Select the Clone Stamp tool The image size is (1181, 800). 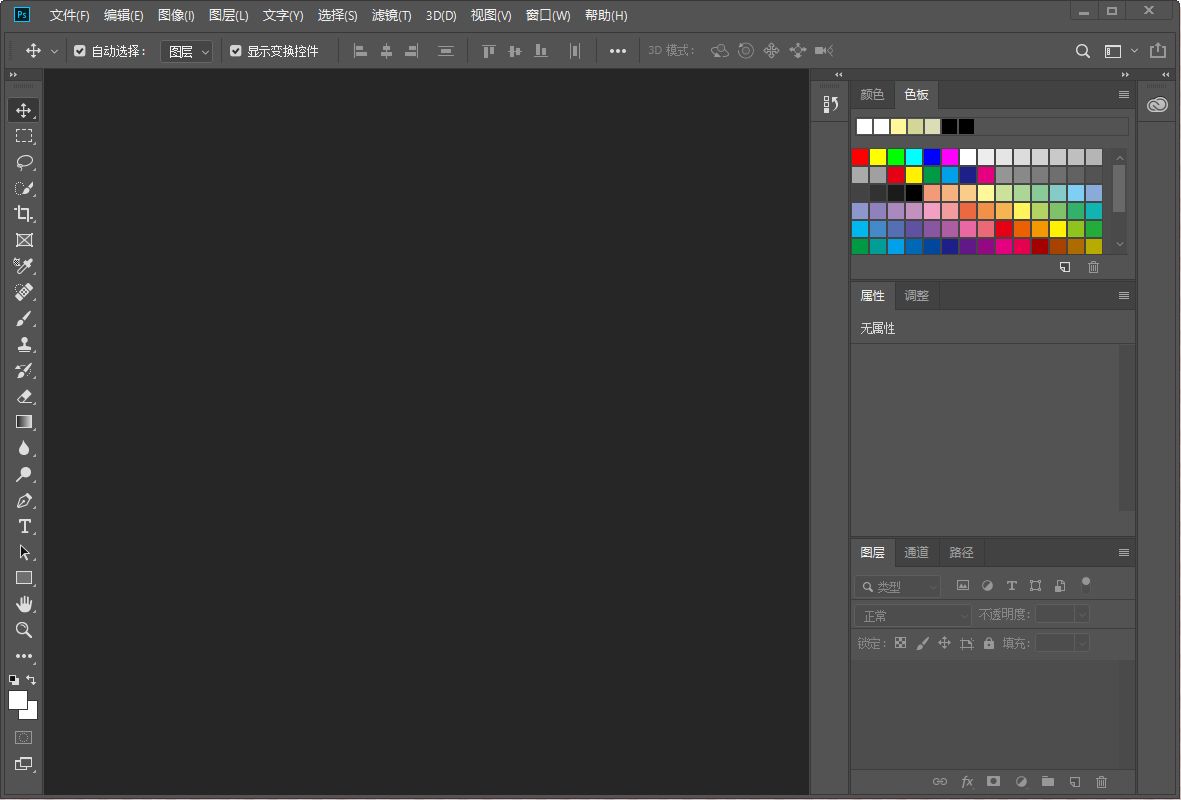pos(24,344)
